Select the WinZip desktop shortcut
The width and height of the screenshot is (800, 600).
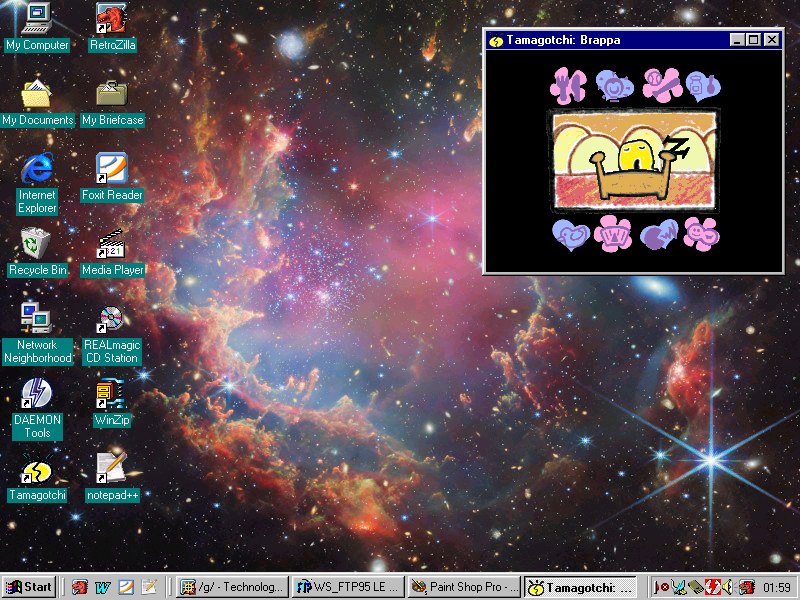[x=112, y=402]
